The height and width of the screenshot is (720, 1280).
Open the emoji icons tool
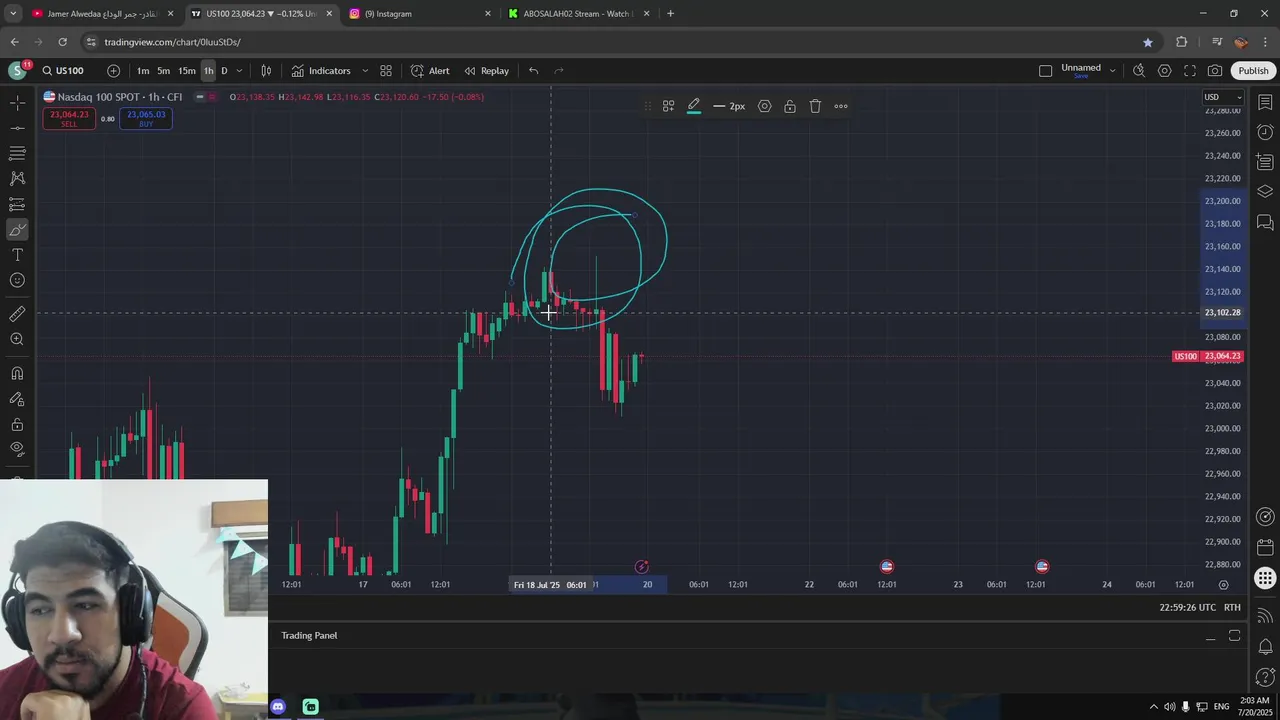[x=17, y=280]
